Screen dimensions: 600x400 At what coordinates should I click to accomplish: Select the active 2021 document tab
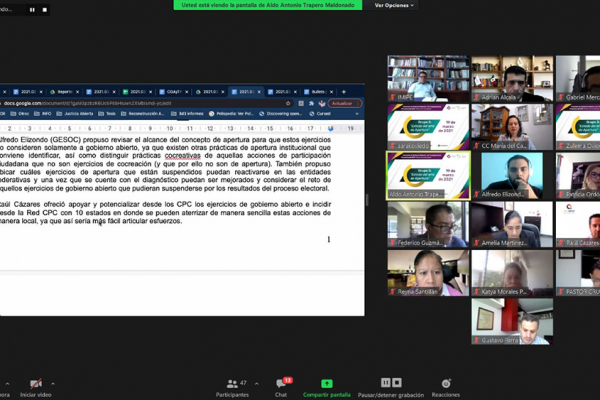point(246,92)
